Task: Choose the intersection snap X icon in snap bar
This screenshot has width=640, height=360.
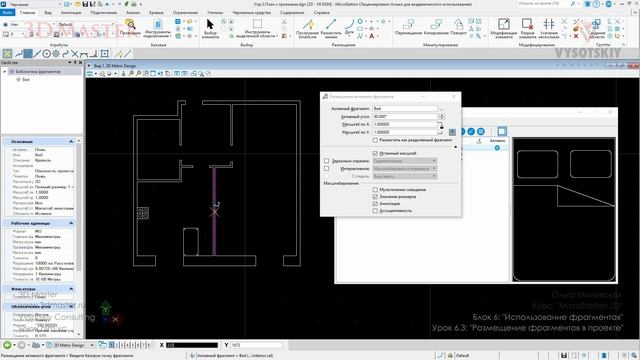Action: click(75, 53)
